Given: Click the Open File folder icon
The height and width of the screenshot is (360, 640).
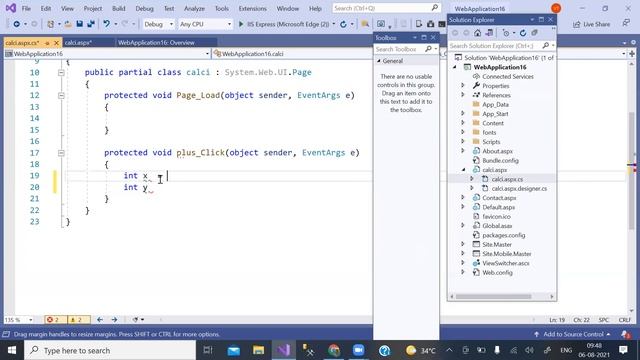Looking at the screenshot, I should coord(68,24).
